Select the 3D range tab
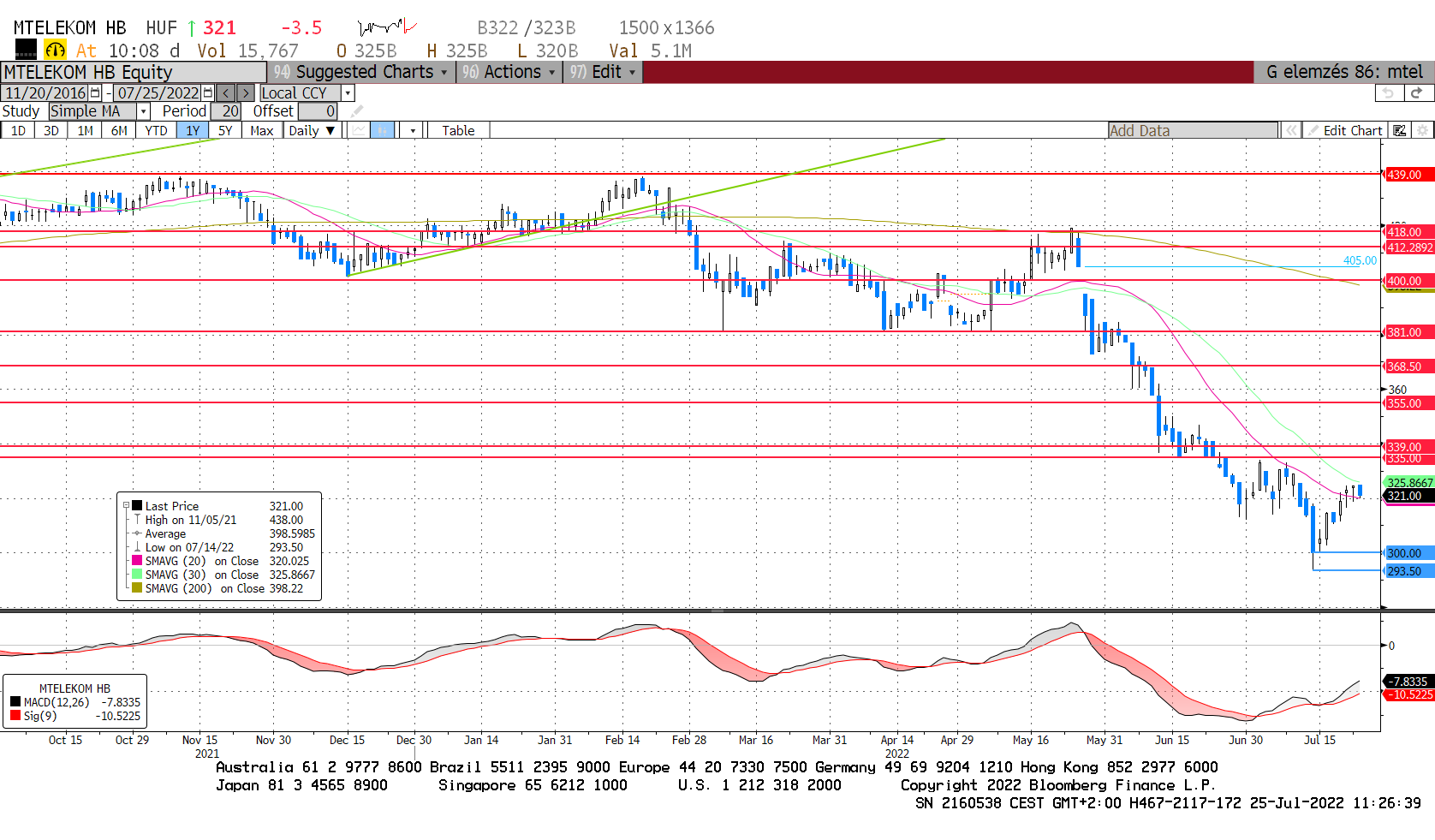The width and height of the screenshot is (1435, 840). pyautogui.click(x=51, y=130)
